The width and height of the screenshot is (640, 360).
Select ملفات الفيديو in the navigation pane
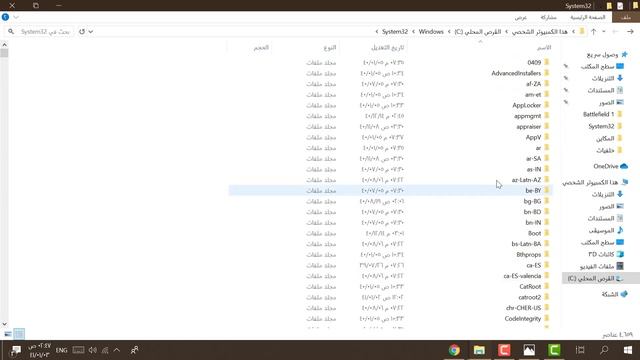pos(602,266)
